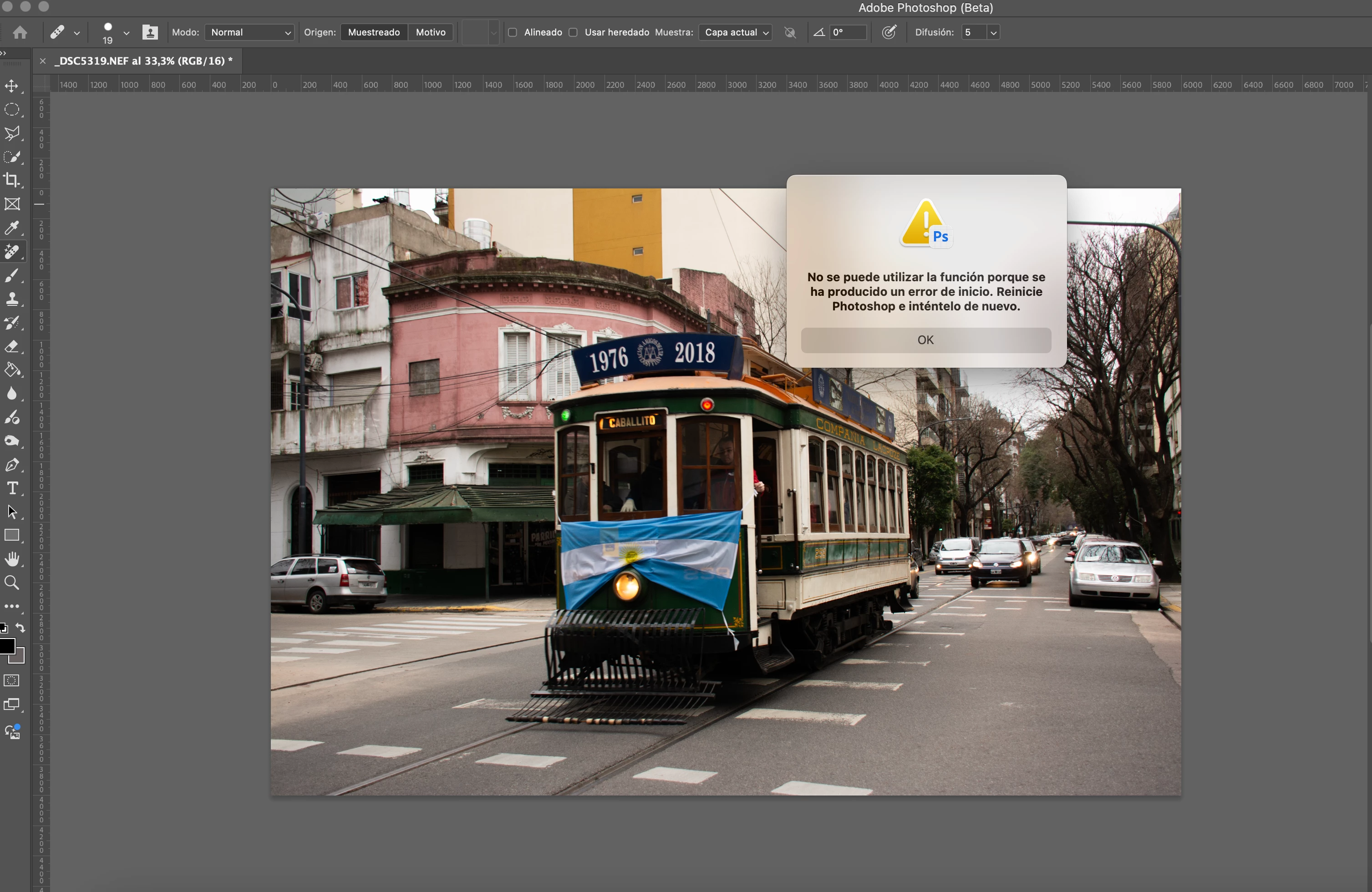Screen dimensions: 1372x892
Task: Toggle Quick Mask mode icon
Action: [x=11, y=680]
